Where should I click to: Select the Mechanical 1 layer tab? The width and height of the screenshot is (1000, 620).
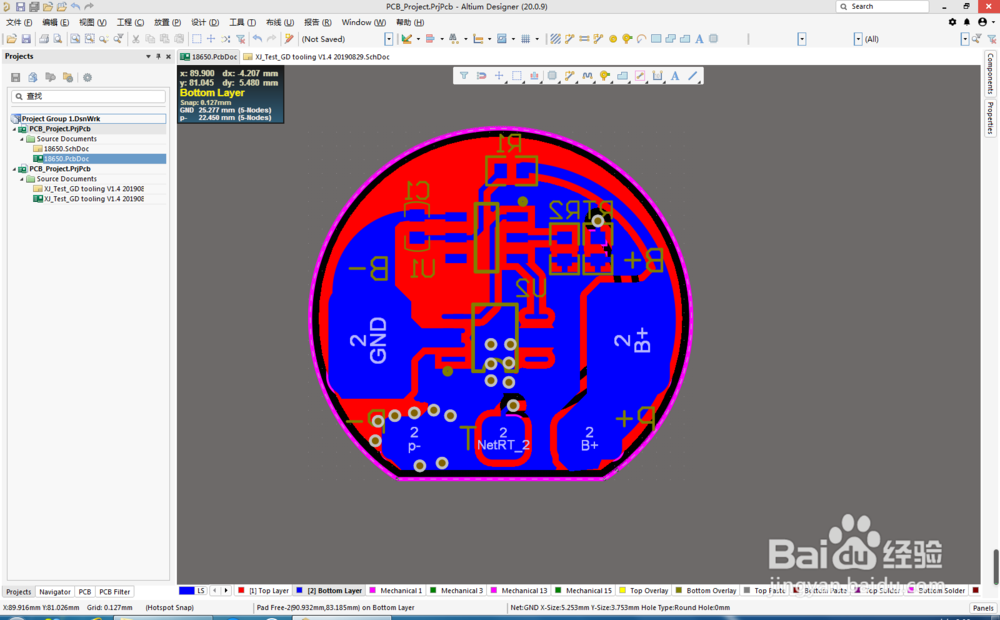click(x=395, y=591)
